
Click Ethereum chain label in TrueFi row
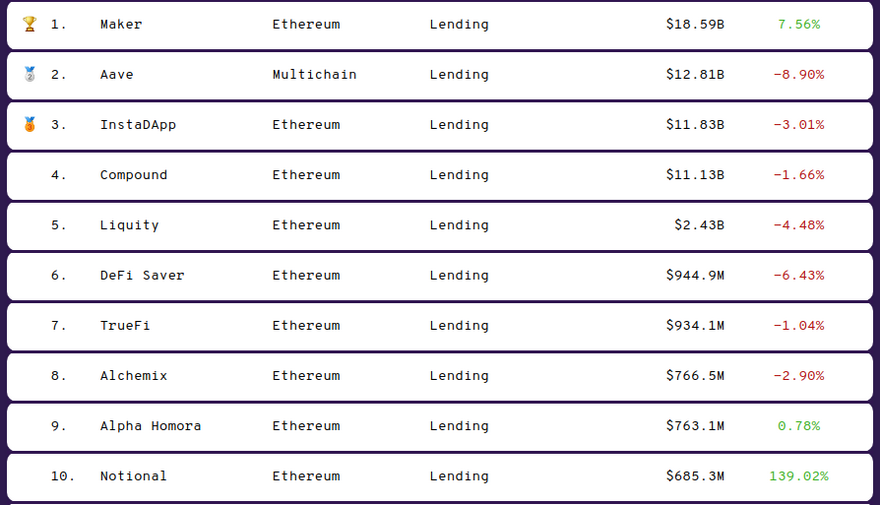pyautogui.click(x=306, y=326)
